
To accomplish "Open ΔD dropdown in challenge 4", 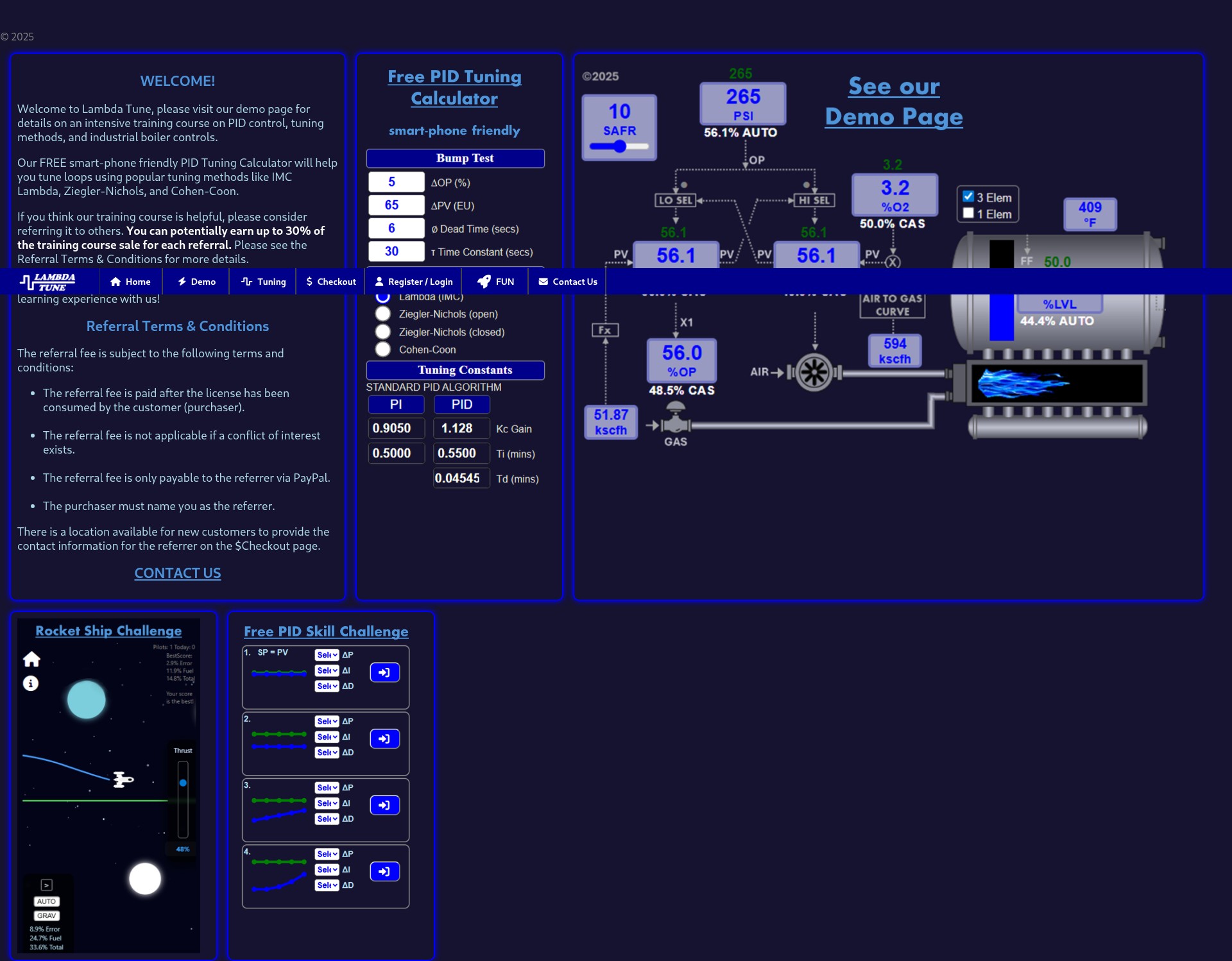I will [x=327, y=885].
